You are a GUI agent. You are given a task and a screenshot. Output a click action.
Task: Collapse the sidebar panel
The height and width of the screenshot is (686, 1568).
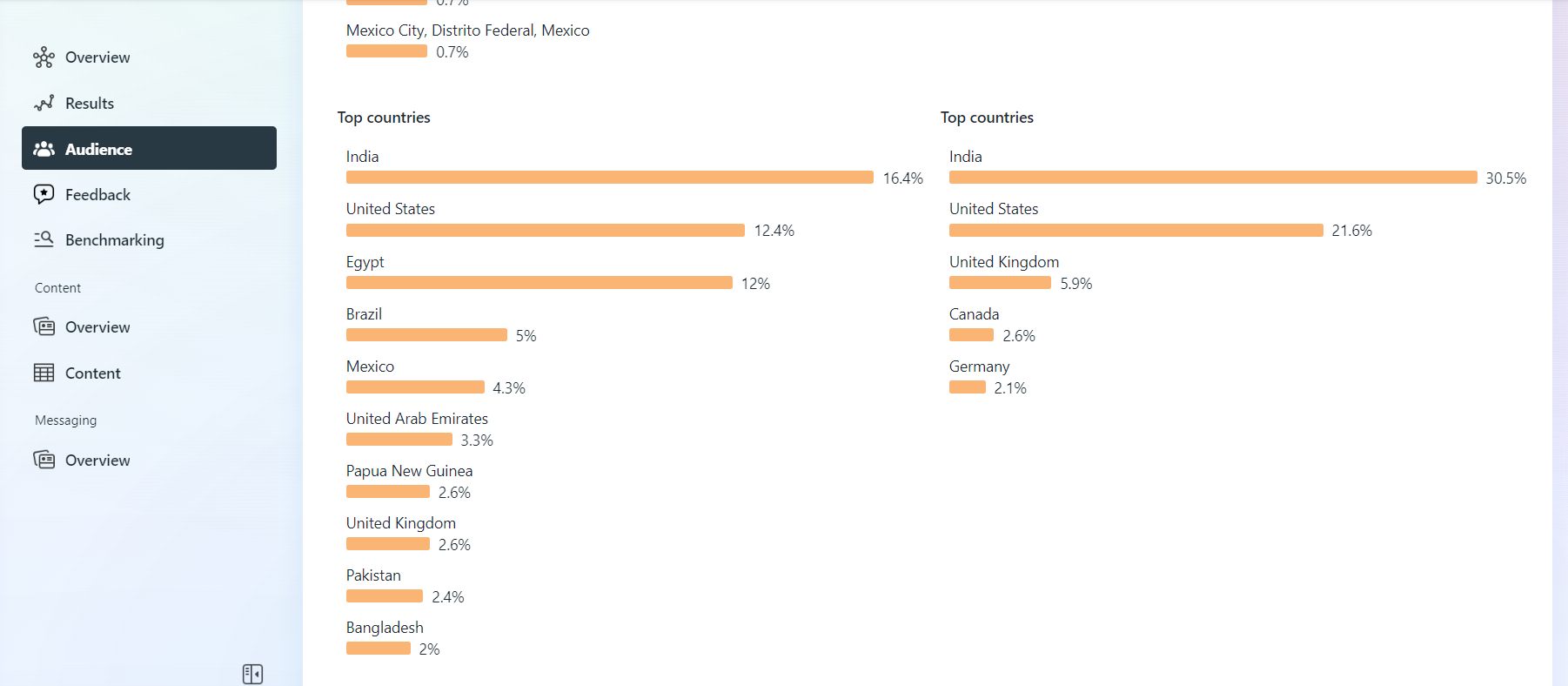252,674
